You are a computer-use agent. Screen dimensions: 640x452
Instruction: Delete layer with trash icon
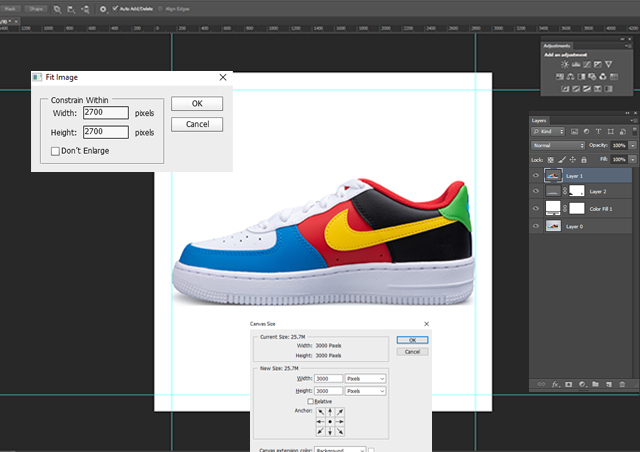(622, 384)
